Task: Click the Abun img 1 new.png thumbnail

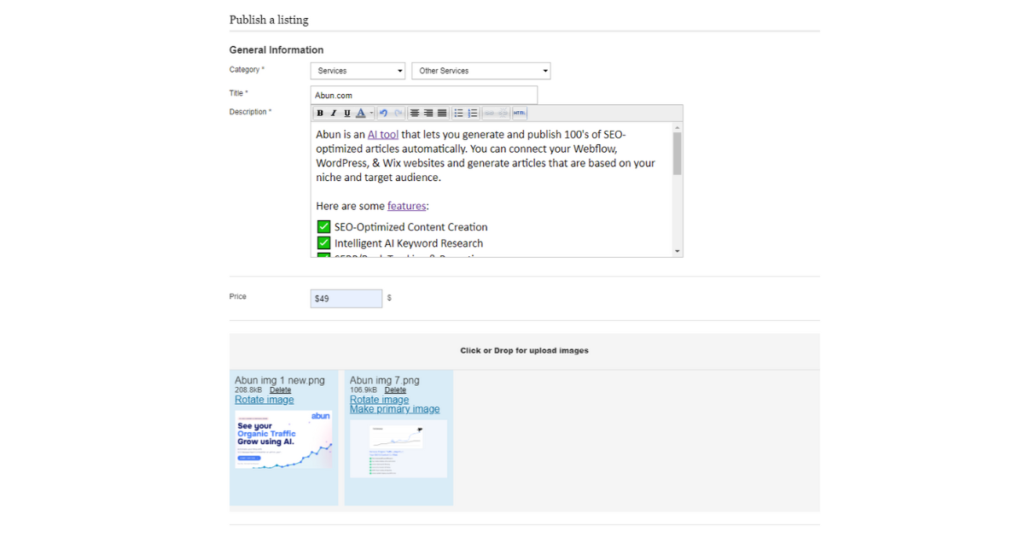Action: pyautogui.click(x=283, y=439)
